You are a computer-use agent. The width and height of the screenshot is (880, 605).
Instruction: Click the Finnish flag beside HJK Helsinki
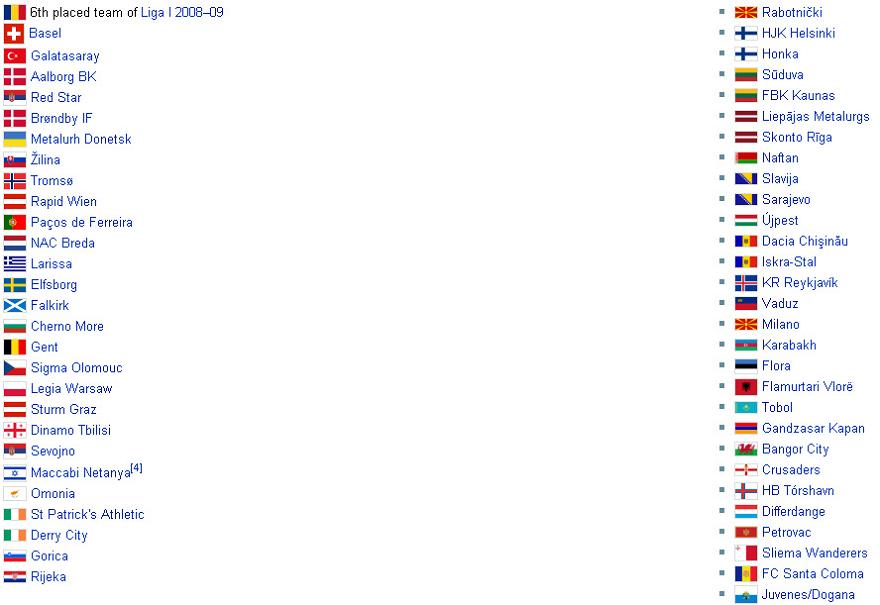[746, 33]
